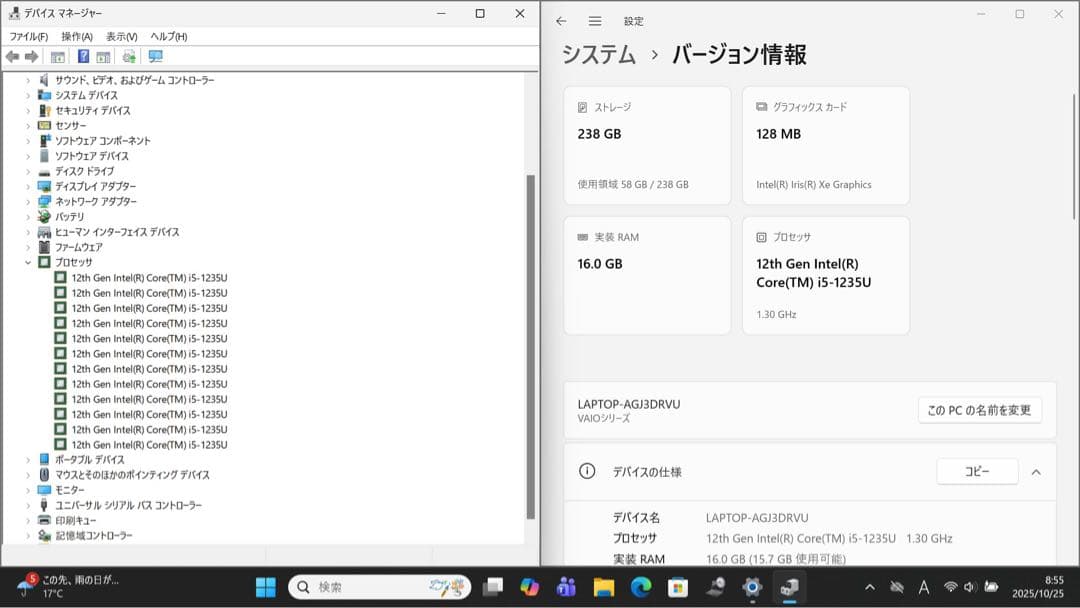The width and height of the screenshot is (1080, 608).
Task: Click the back navigation arrow in Device Manager
Action: coord(13,57)
